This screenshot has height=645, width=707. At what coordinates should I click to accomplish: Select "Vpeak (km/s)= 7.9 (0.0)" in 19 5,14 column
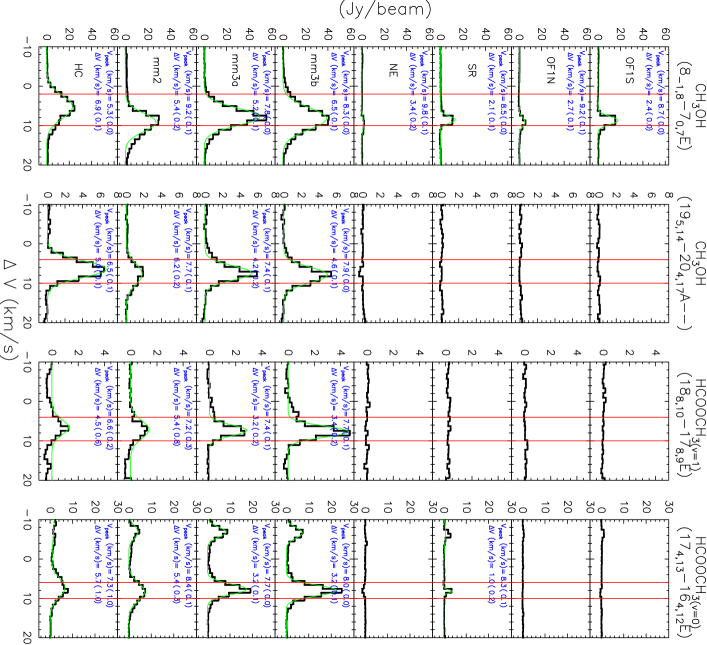click(x=346, y=250)
